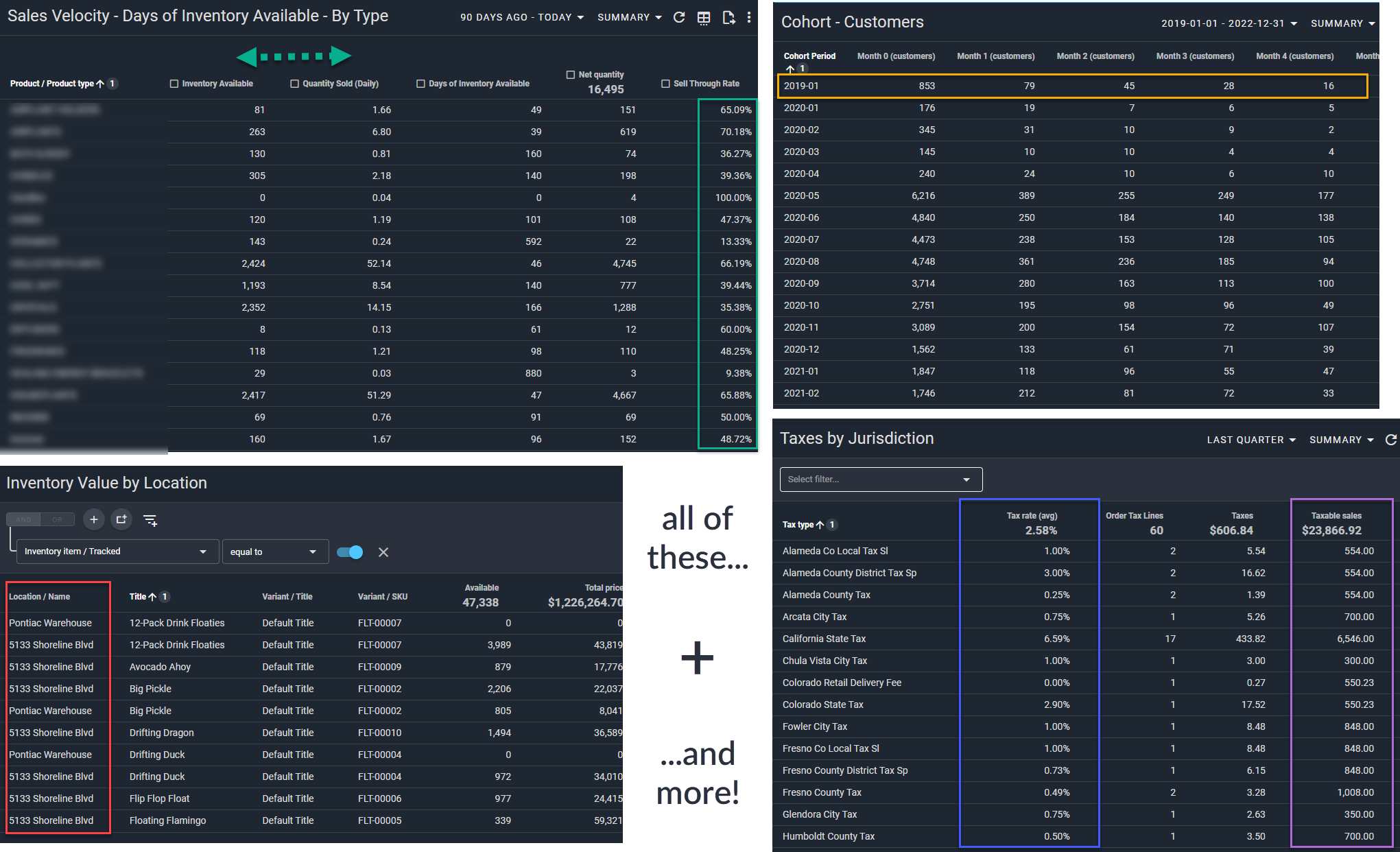Click the export report file icon
The image size is (1400, 852).
[x=728, y=18]
